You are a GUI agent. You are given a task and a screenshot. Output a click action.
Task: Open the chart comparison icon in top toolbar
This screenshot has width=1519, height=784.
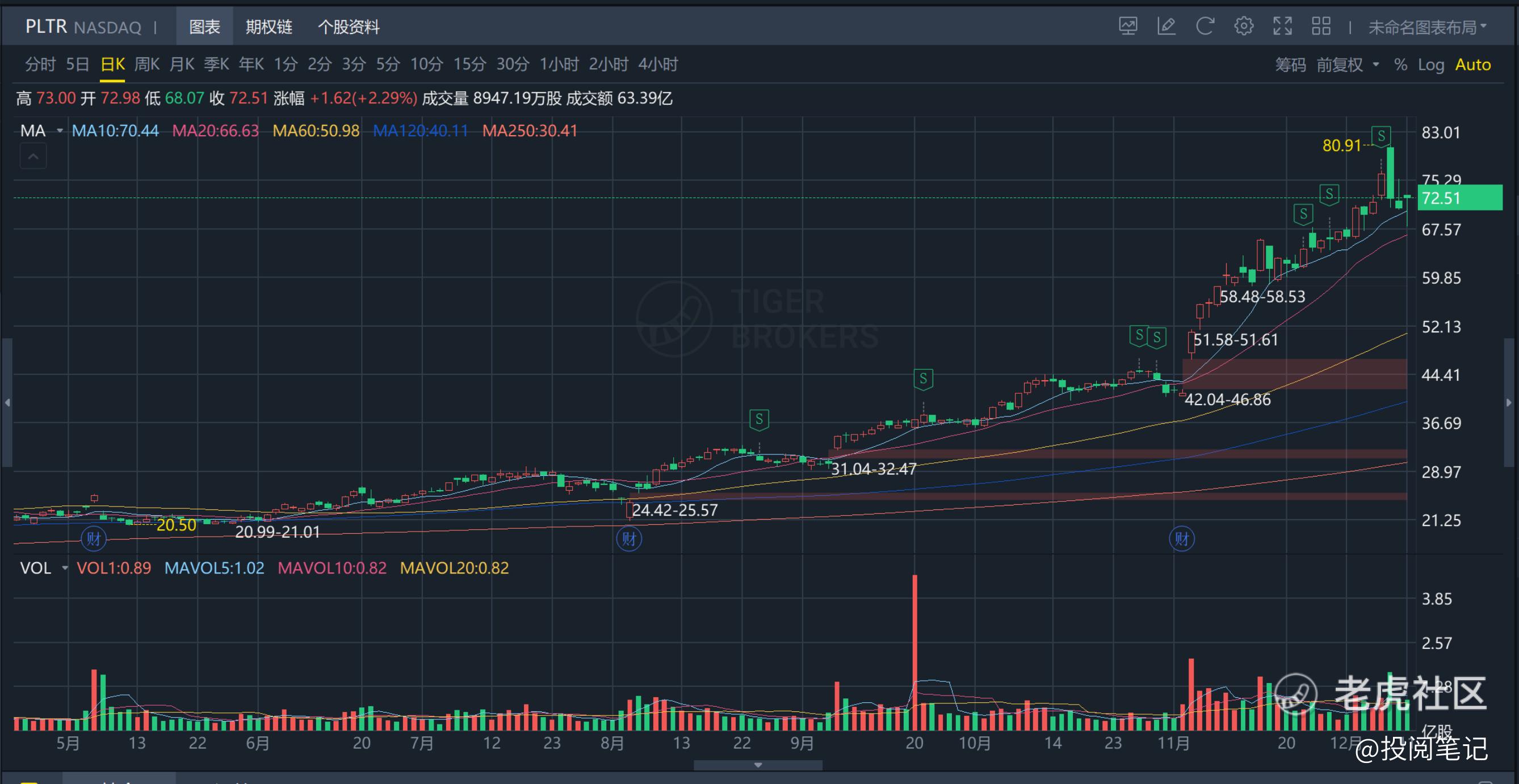coord(1128,27)
